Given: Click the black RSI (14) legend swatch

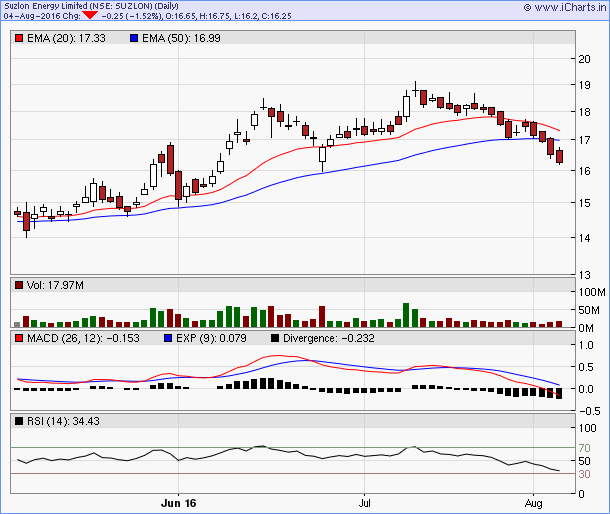Looking at the screenshot, I should (19, 421).
